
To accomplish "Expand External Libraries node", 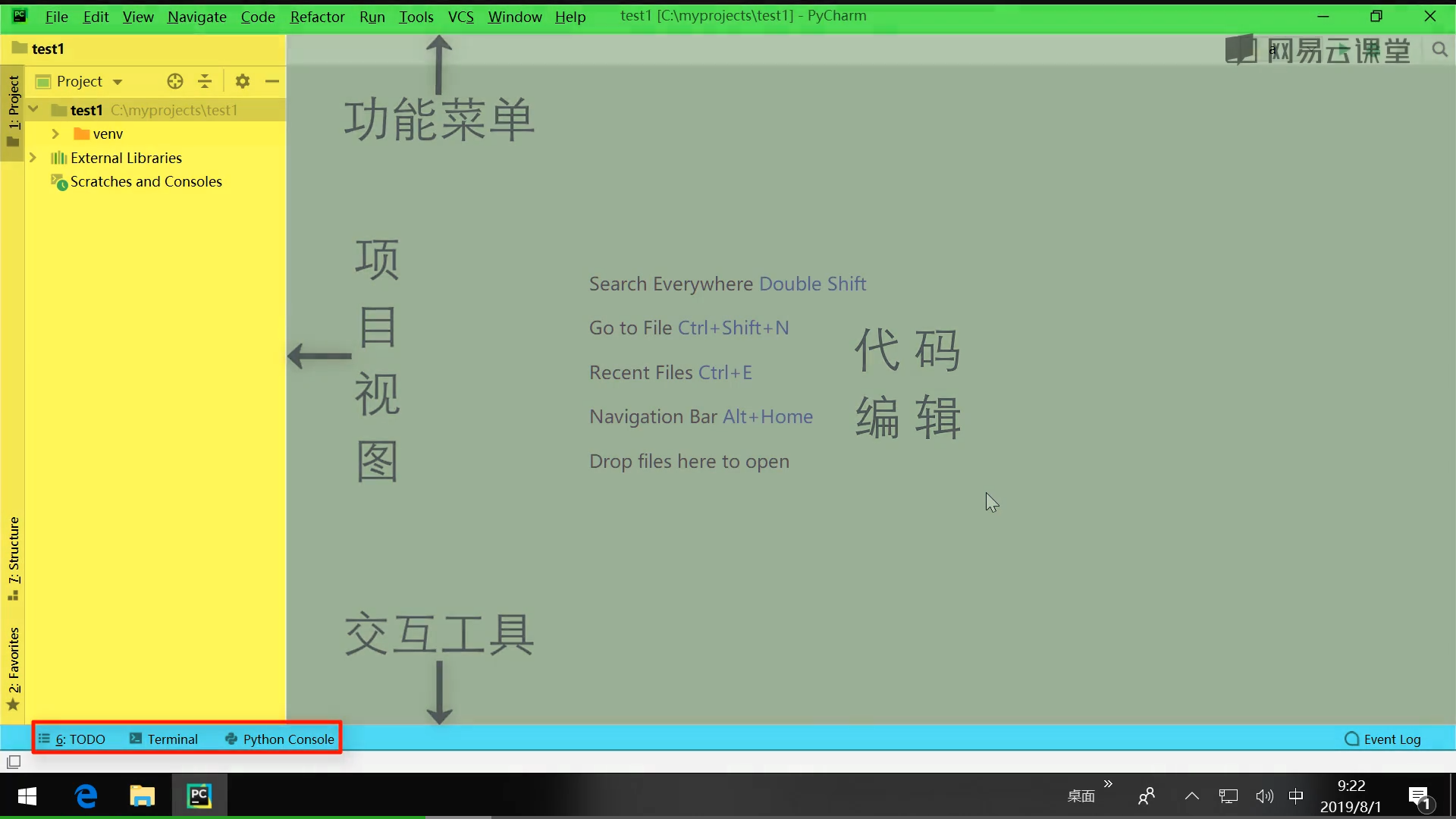I will (33, 158).
